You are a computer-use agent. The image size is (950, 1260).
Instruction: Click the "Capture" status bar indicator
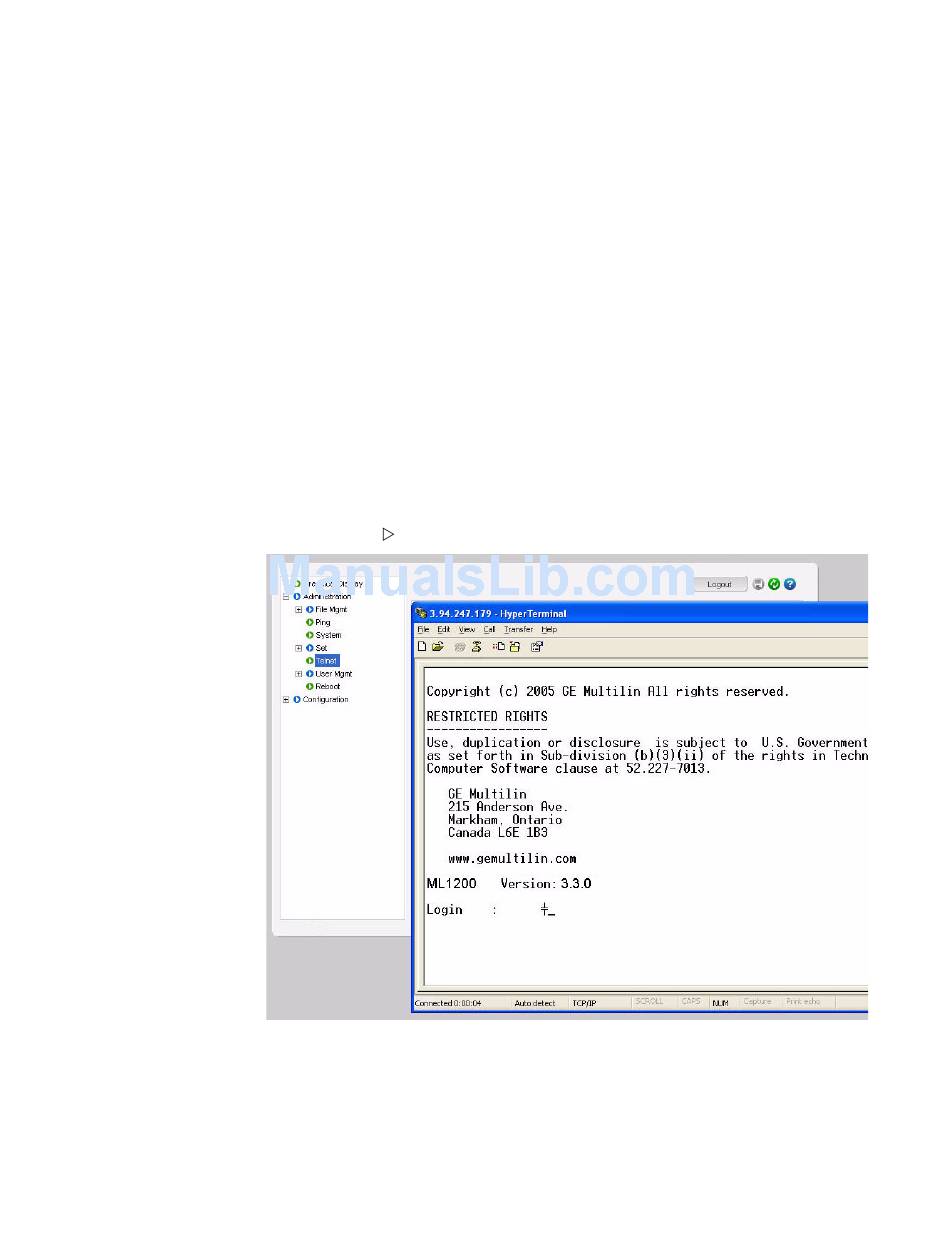click(x=757, y=1002)
